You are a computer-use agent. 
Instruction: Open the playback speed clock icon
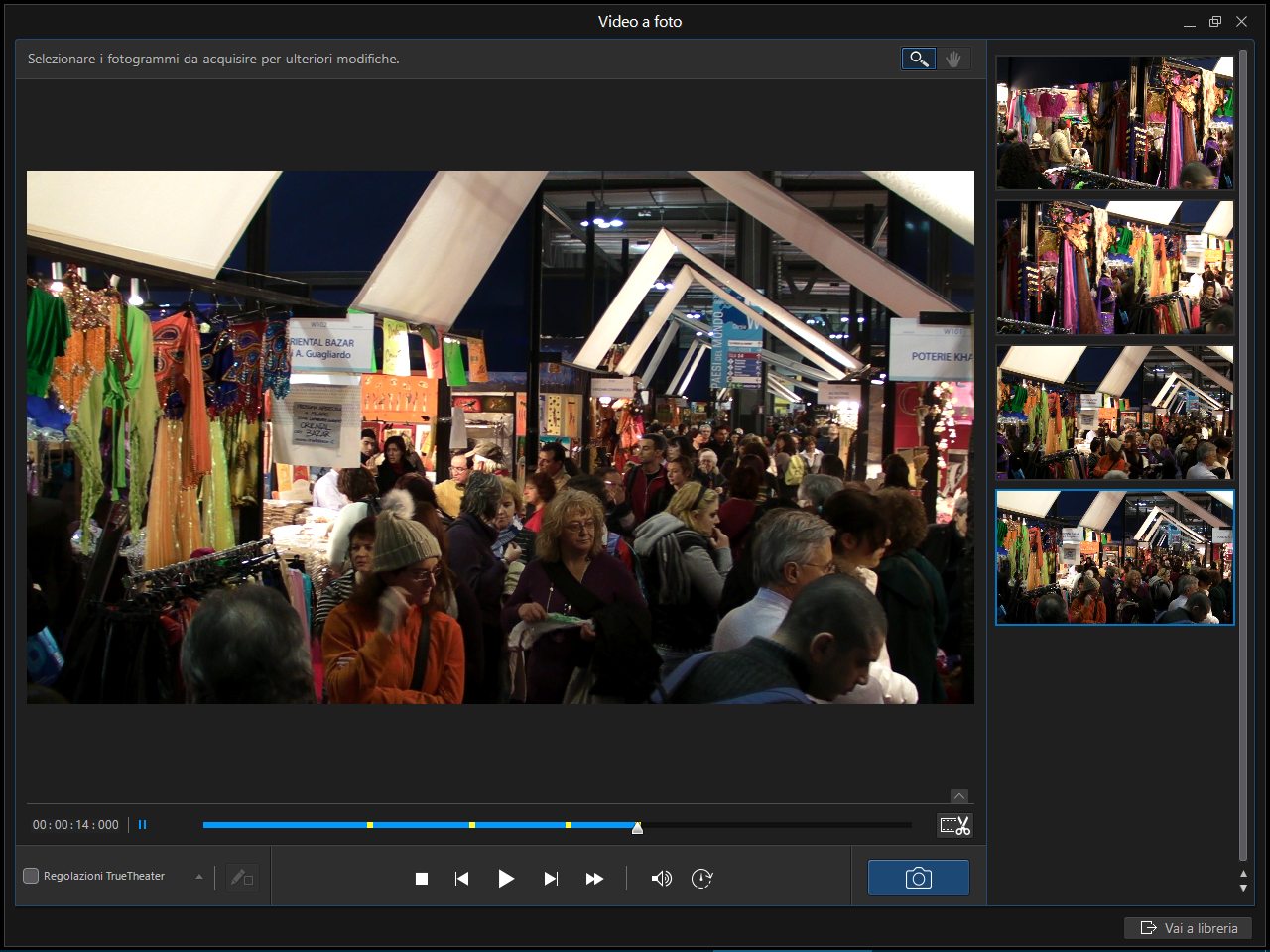[701, 879]
